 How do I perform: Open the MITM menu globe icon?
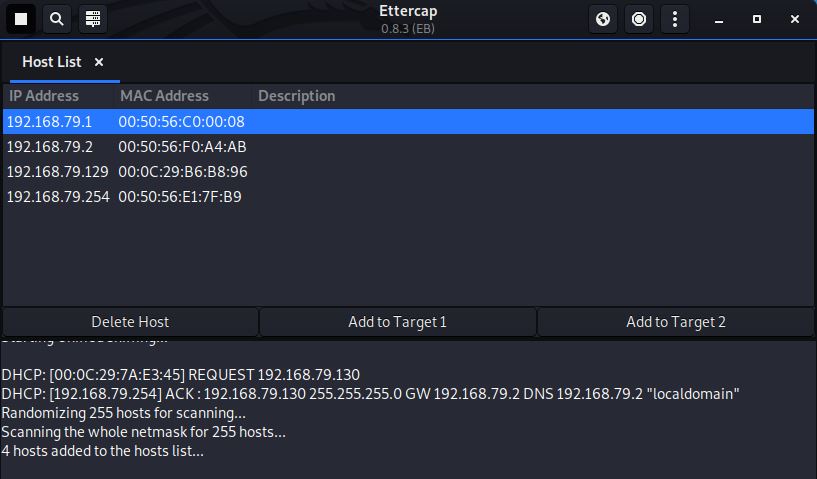[x=603, y=19]
